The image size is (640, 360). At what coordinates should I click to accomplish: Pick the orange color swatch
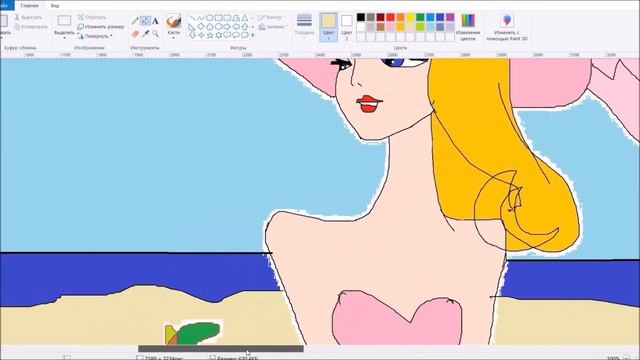pos(400,17)
